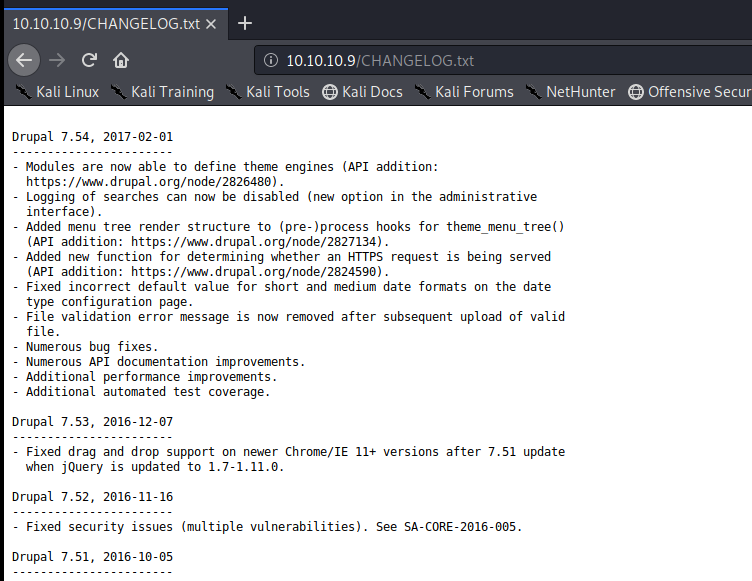Close the 10.10.10.9/CHANGELOG.txt tab
This screenshot has height=581, width=752.
tap(211, 24)
